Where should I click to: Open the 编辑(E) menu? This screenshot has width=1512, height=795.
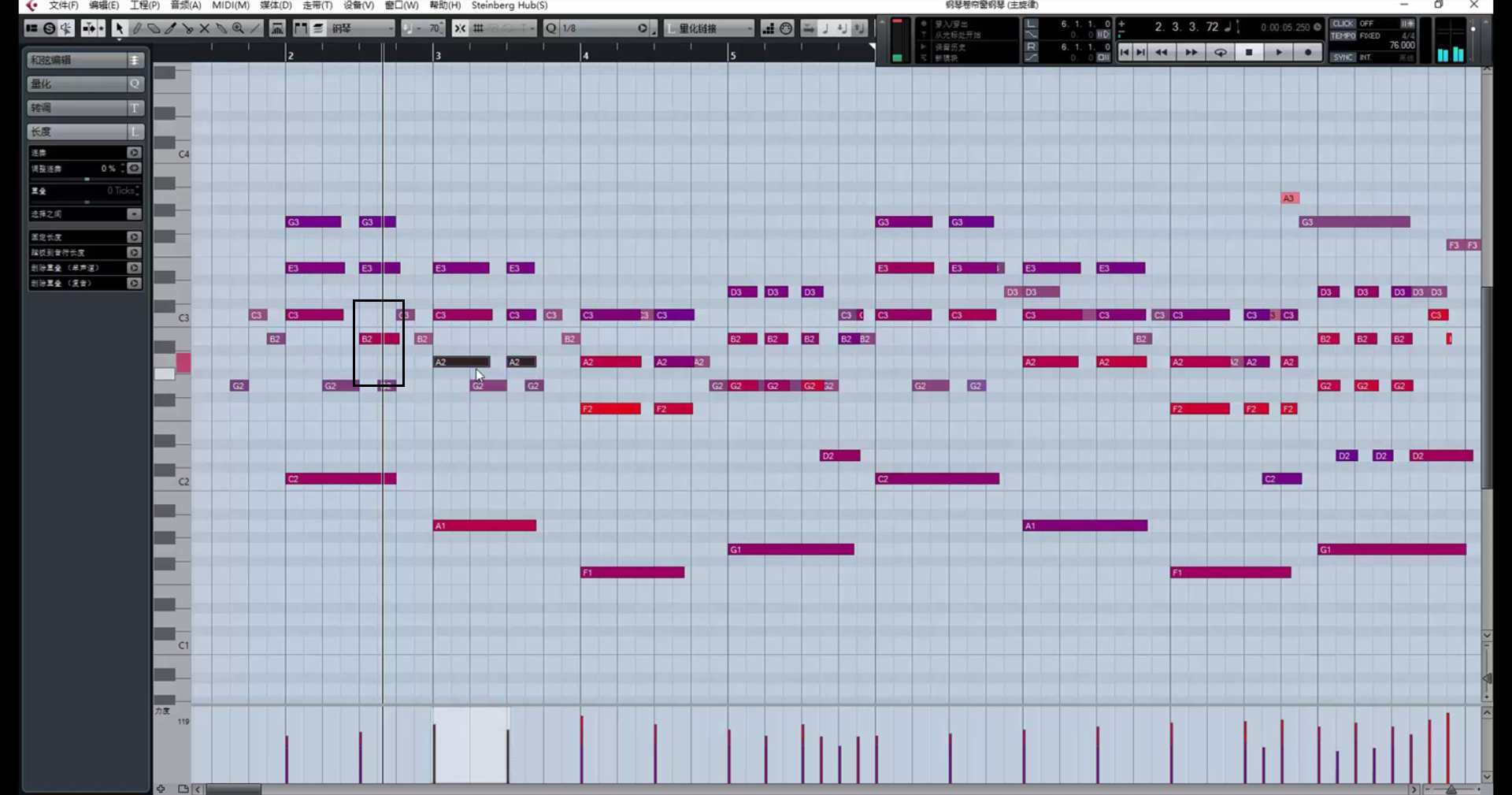click(104, 6)
